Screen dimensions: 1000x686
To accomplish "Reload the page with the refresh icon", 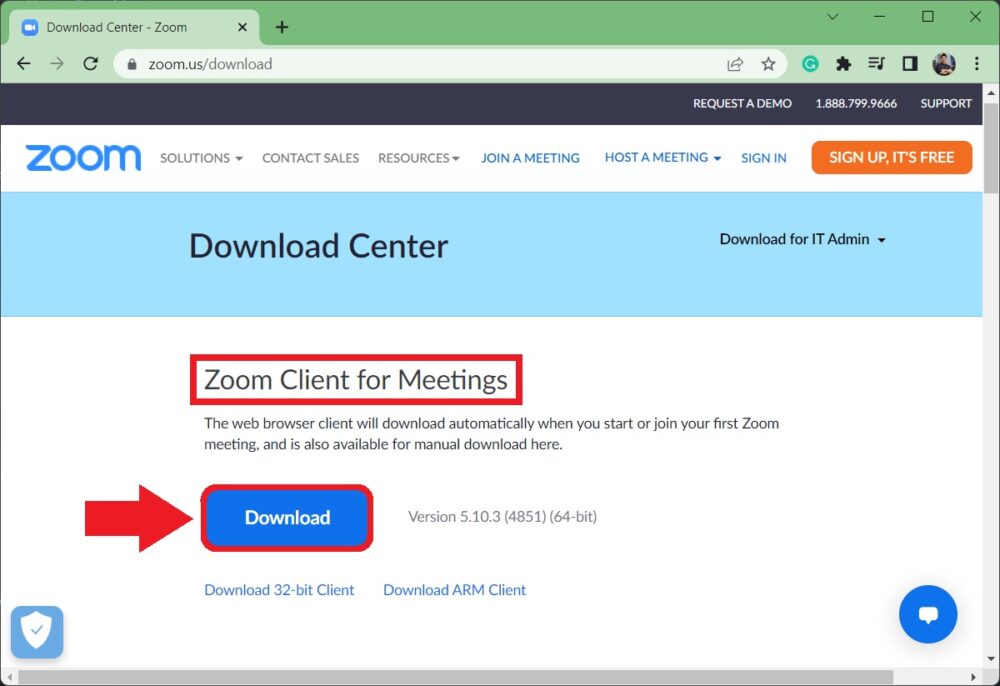I will click(x=90, y=63).
